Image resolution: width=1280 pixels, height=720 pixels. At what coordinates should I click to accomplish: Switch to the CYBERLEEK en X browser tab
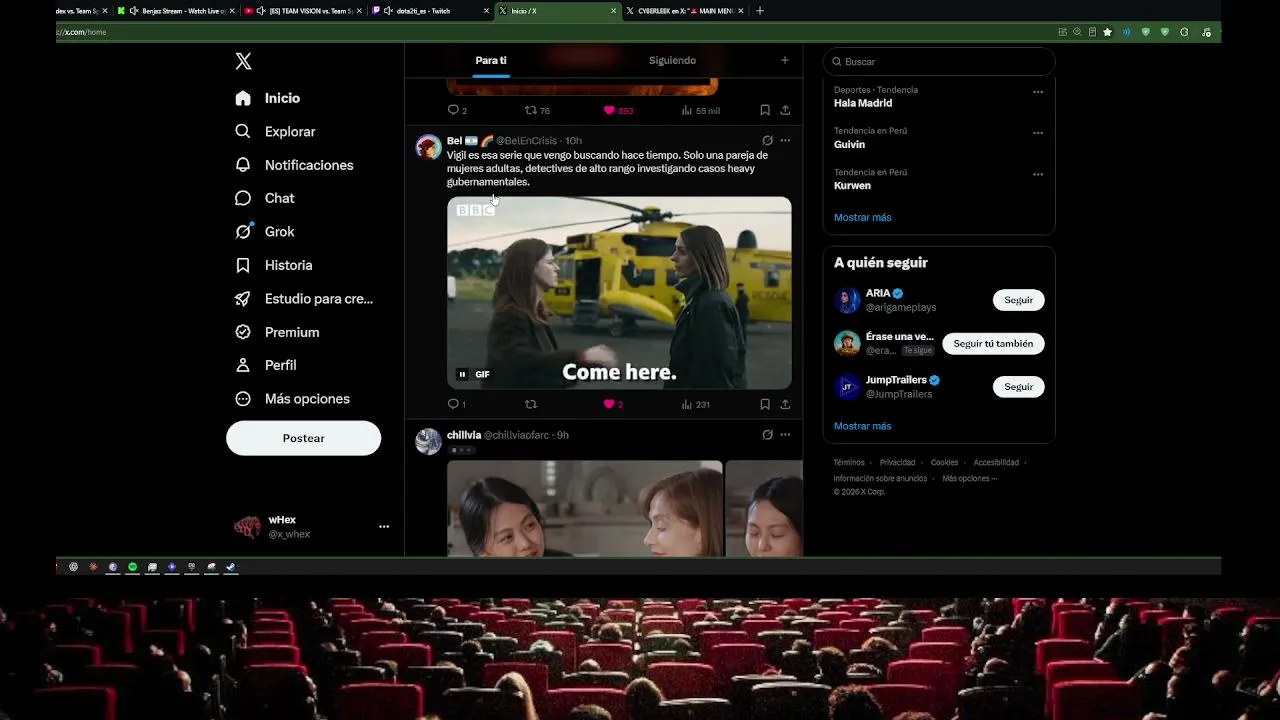point(685,11)
